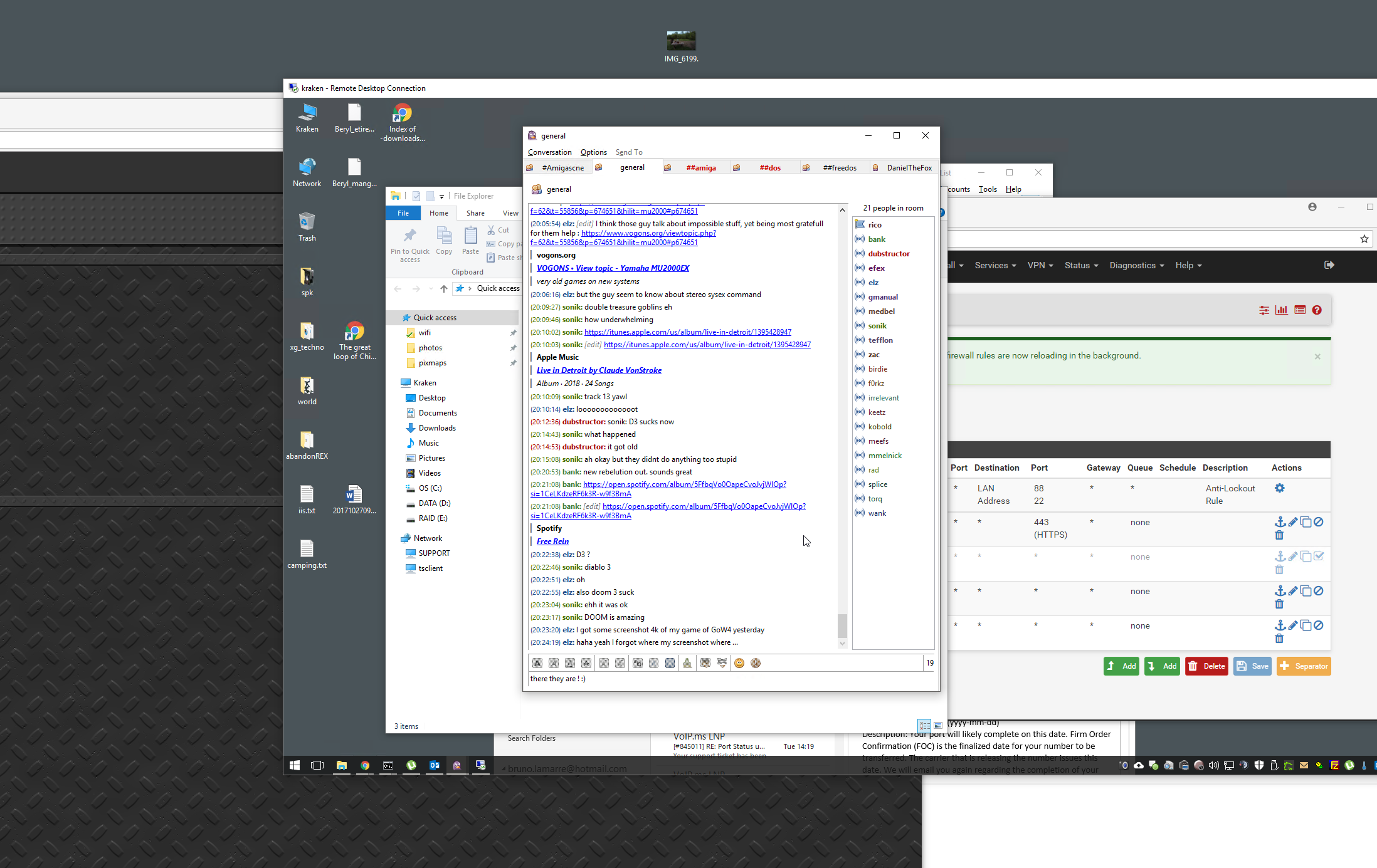The width and height of the screenshot is (1377, 868).
Task: Click the Pidgin message input field
Action: pos(731,680)
